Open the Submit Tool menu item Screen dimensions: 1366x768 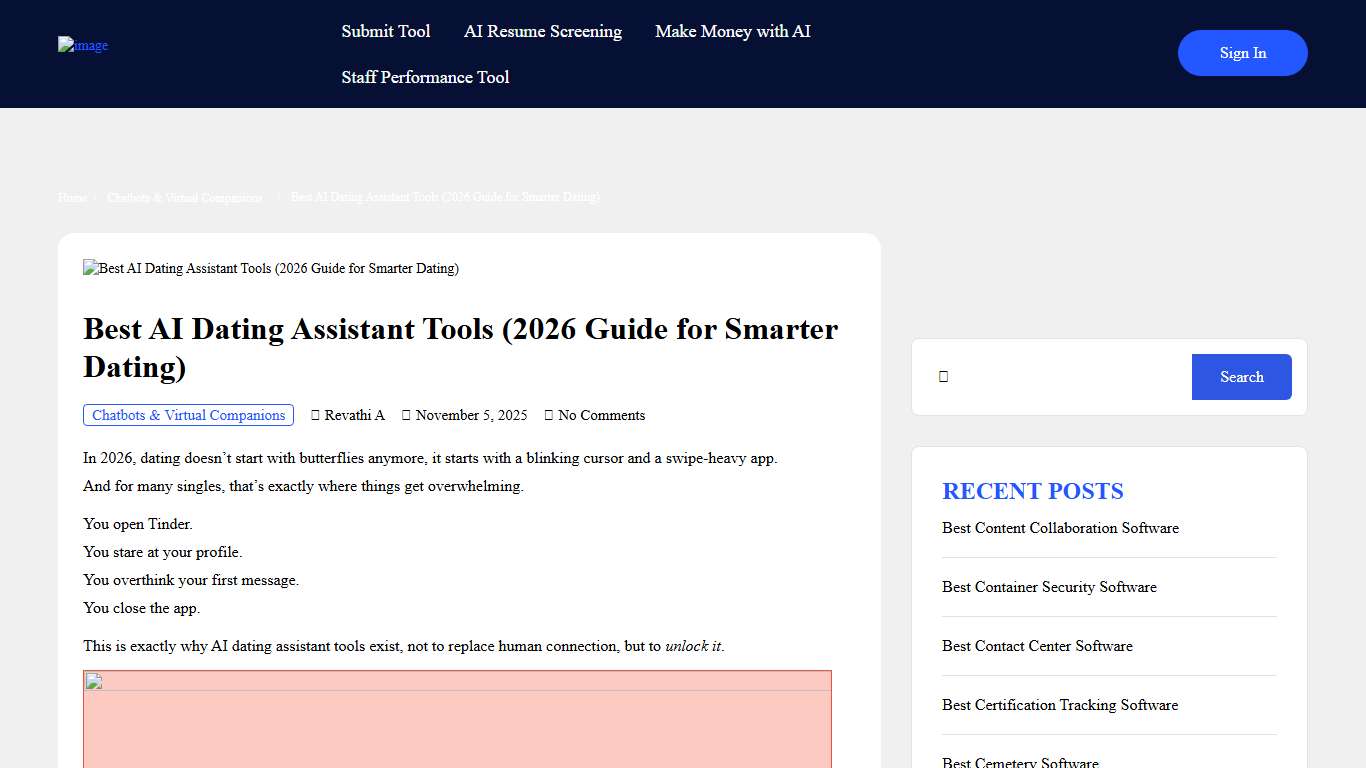(386, 31)
